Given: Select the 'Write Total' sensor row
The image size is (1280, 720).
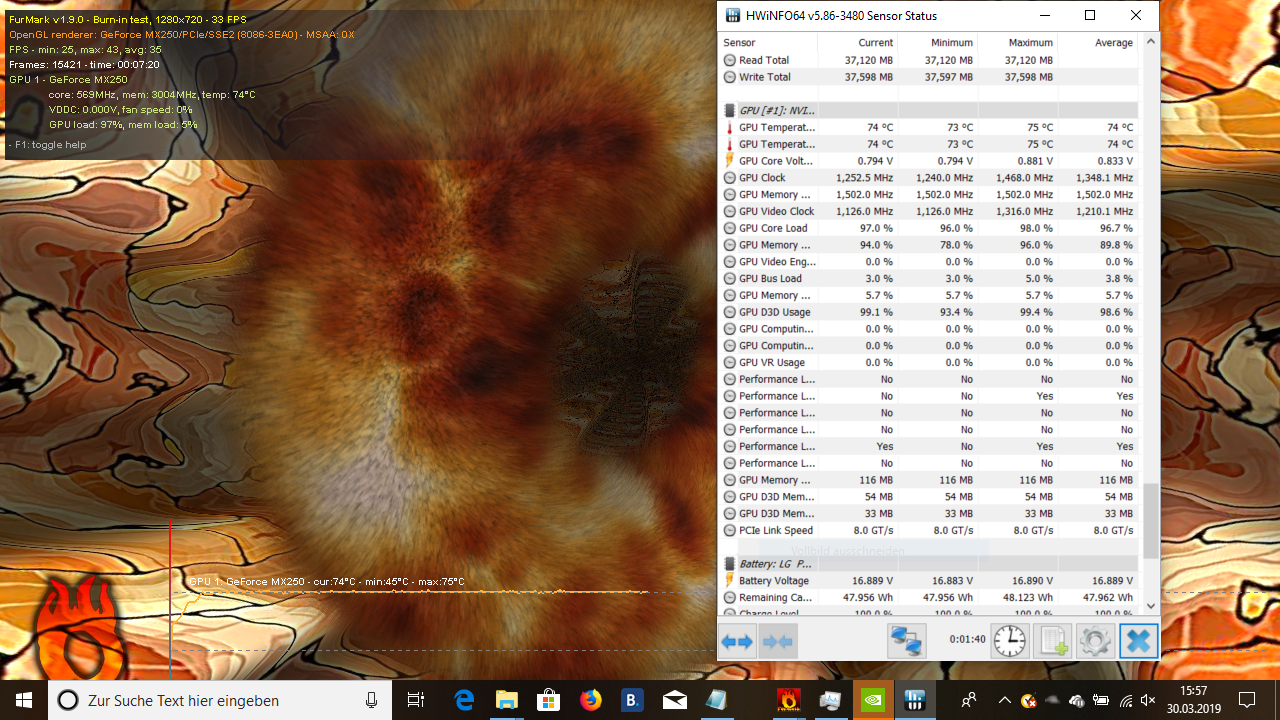Looking at the screenshot, I should click(929, 77).
